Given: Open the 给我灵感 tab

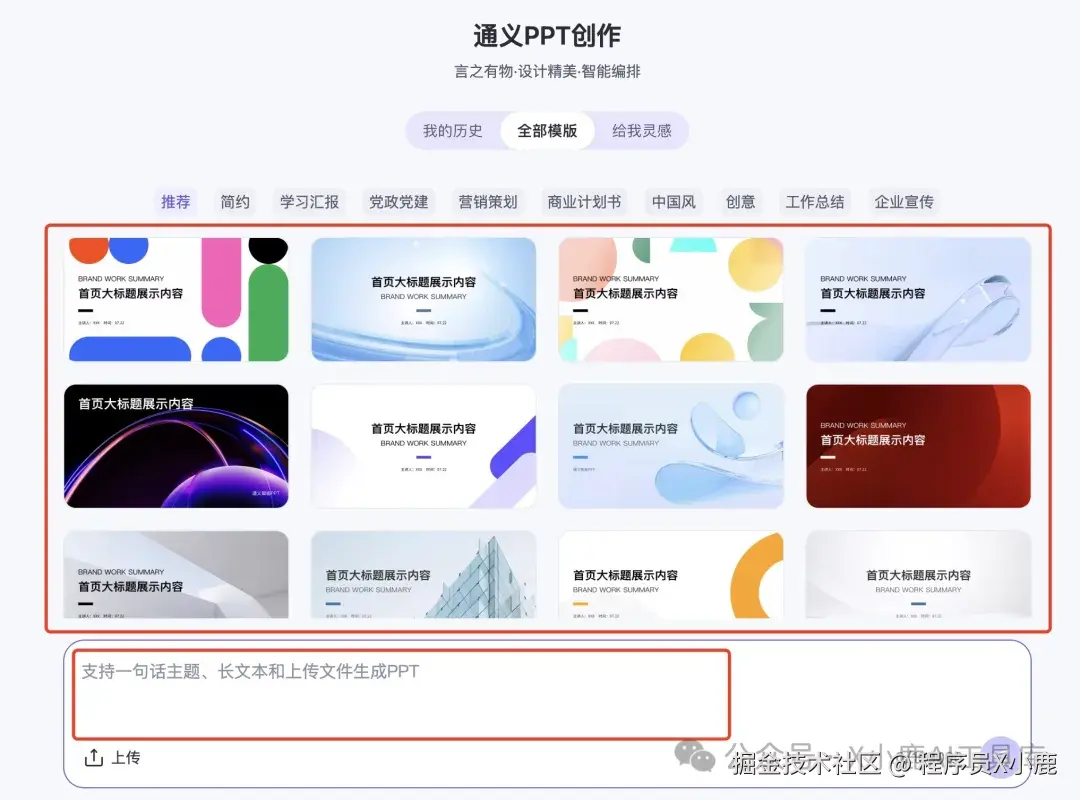Looking at the screenshot, I should pyautogui.click(x=640, y=130).
